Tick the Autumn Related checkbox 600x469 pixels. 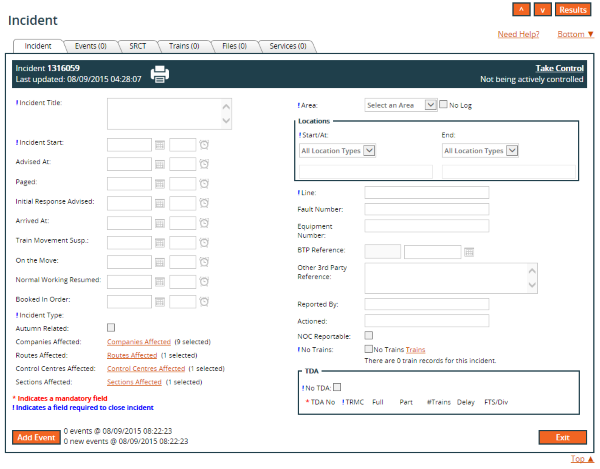112,327
